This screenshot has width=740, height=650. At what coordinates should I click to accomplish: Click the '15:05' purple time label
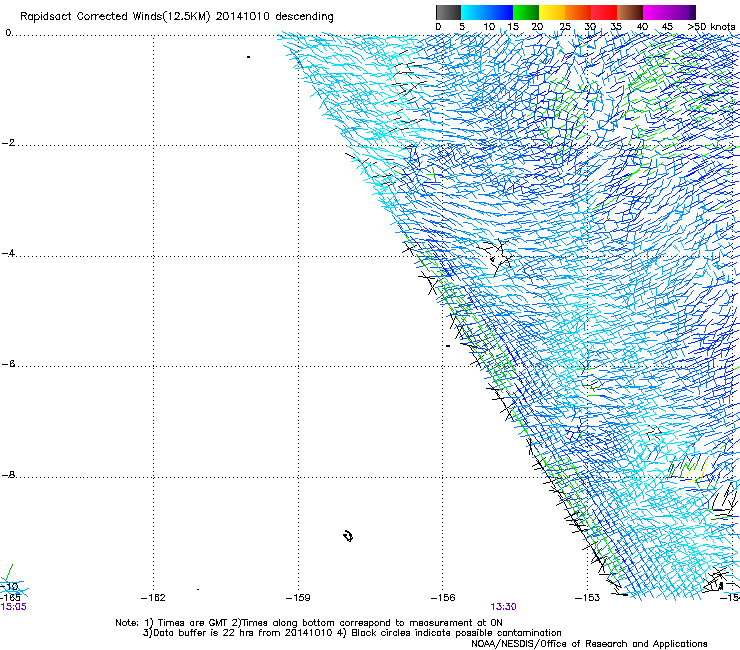click(14, 607)
